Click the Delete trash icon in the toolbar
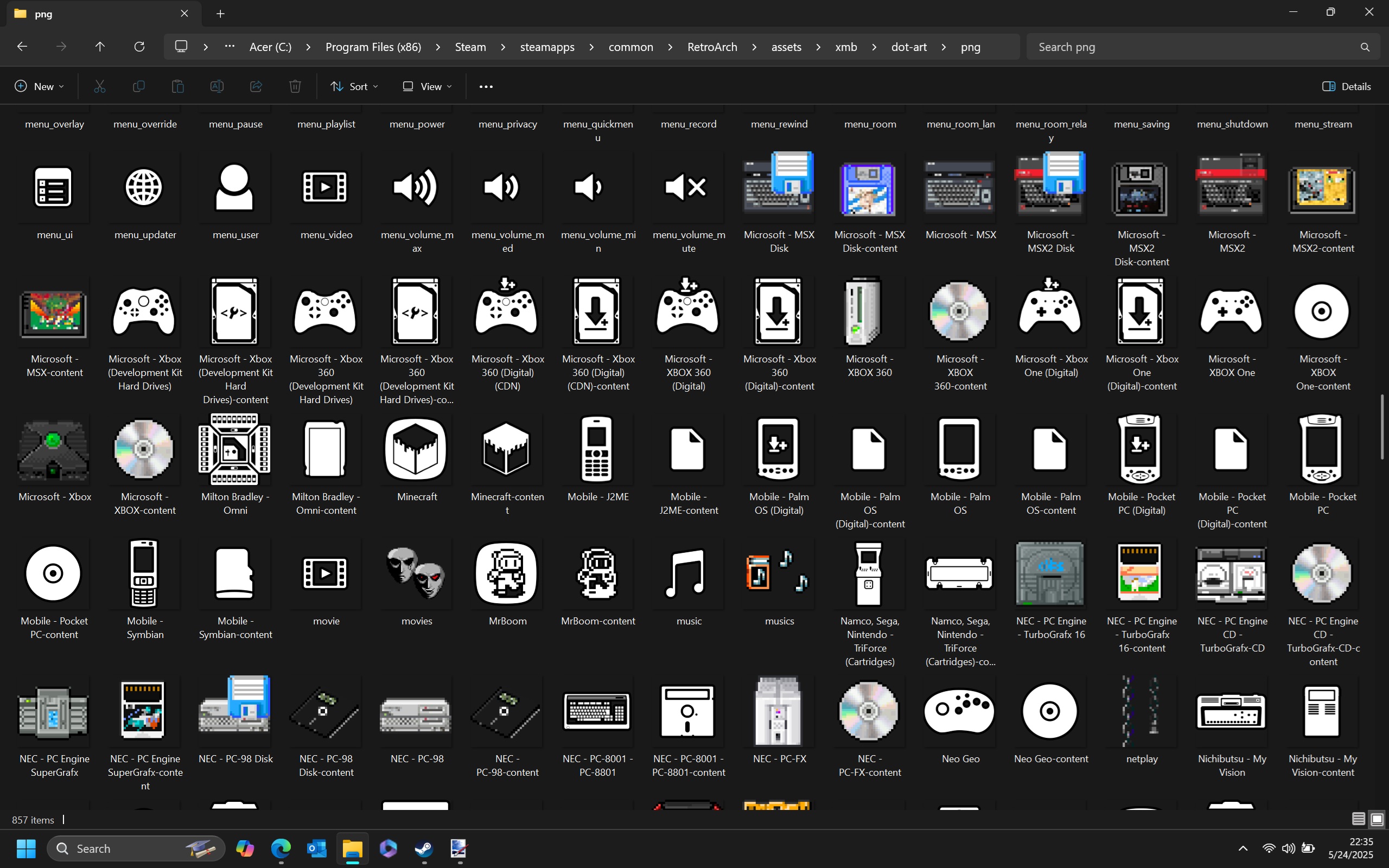Screen dimensions: 1389x868 pyautogui.click(x=295, y=86)
